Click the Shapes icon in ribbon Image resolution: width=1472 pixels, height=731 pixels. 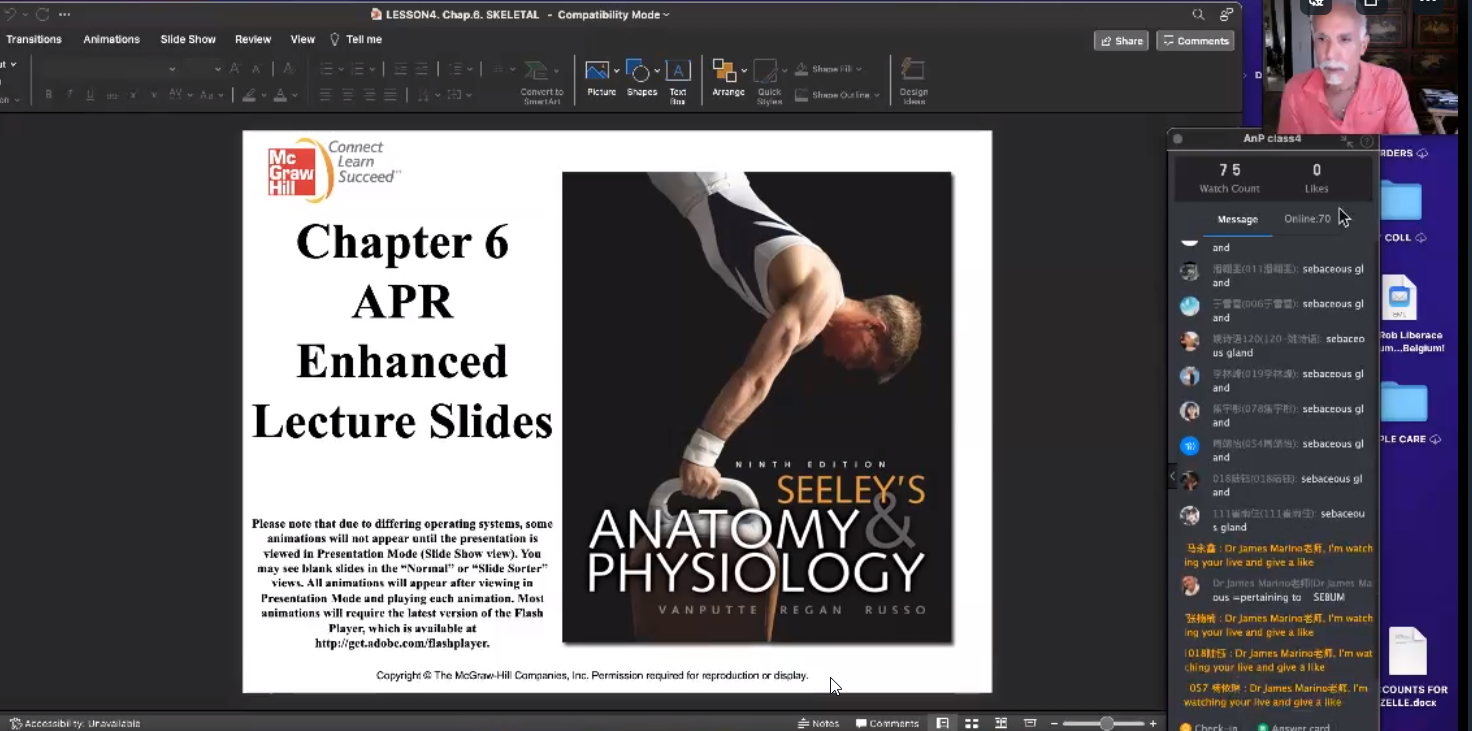pyautogui.click(x=639, y=73)
